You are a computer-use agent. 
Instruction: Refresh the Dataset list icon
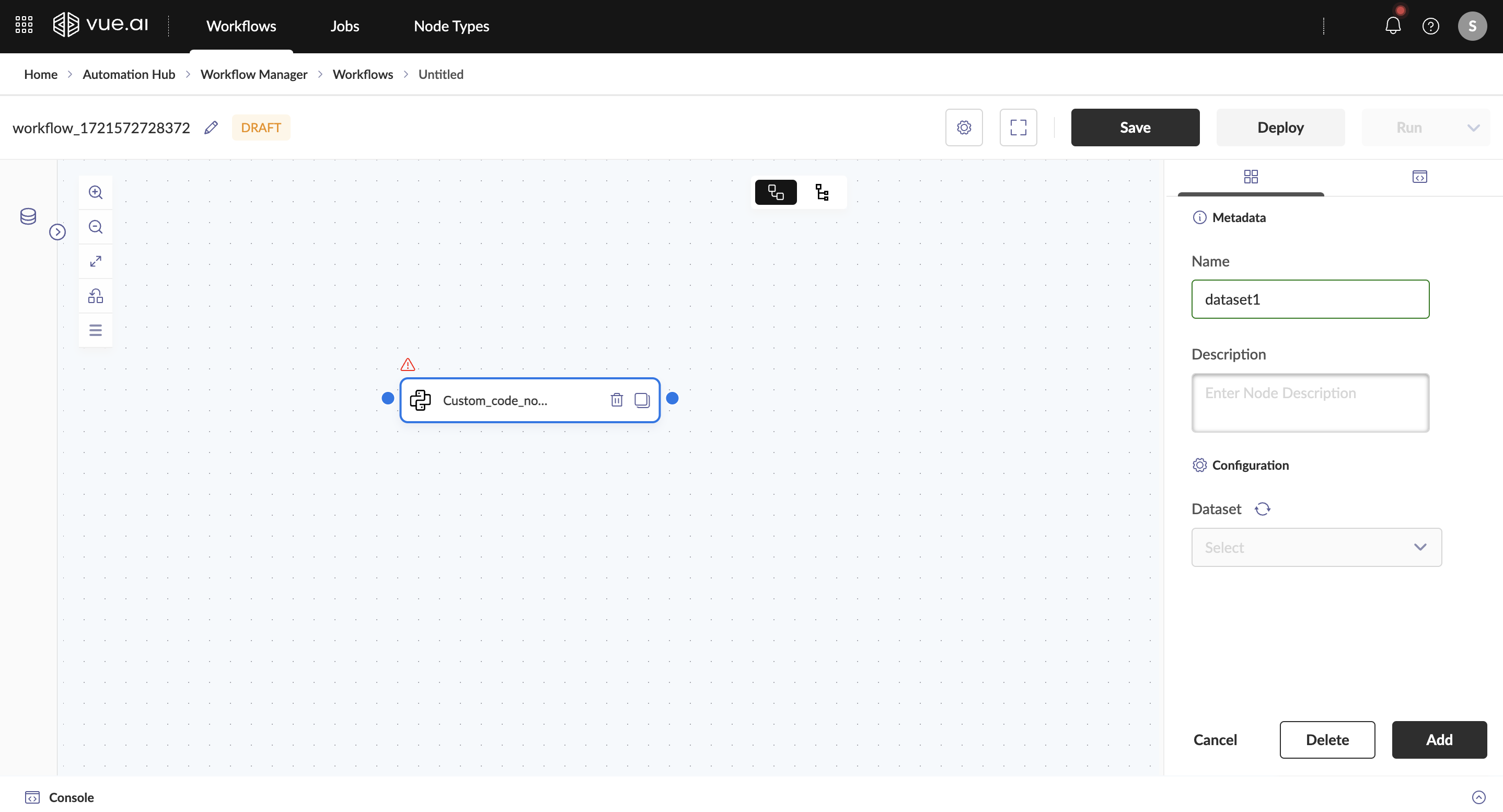1263,509
